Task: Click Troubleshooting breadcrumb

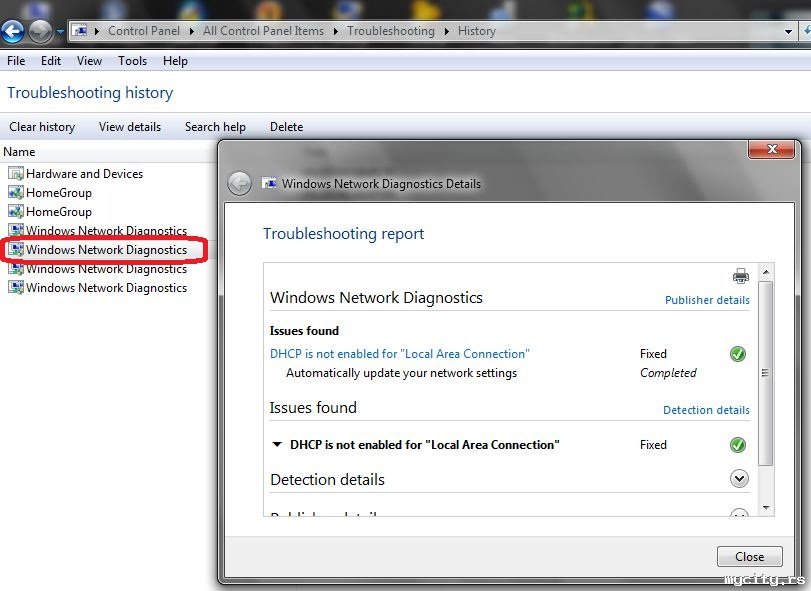Action: 391,31
